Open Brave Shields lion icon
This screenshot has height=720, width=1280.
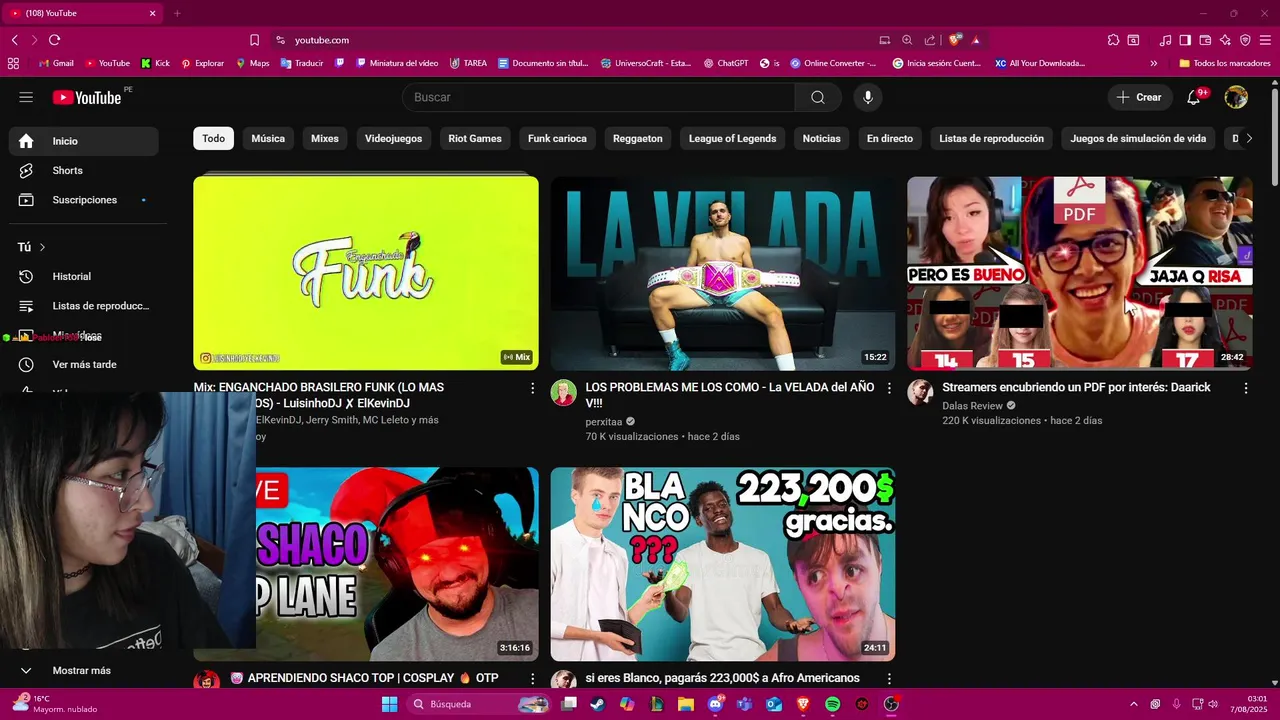(955, 40)
